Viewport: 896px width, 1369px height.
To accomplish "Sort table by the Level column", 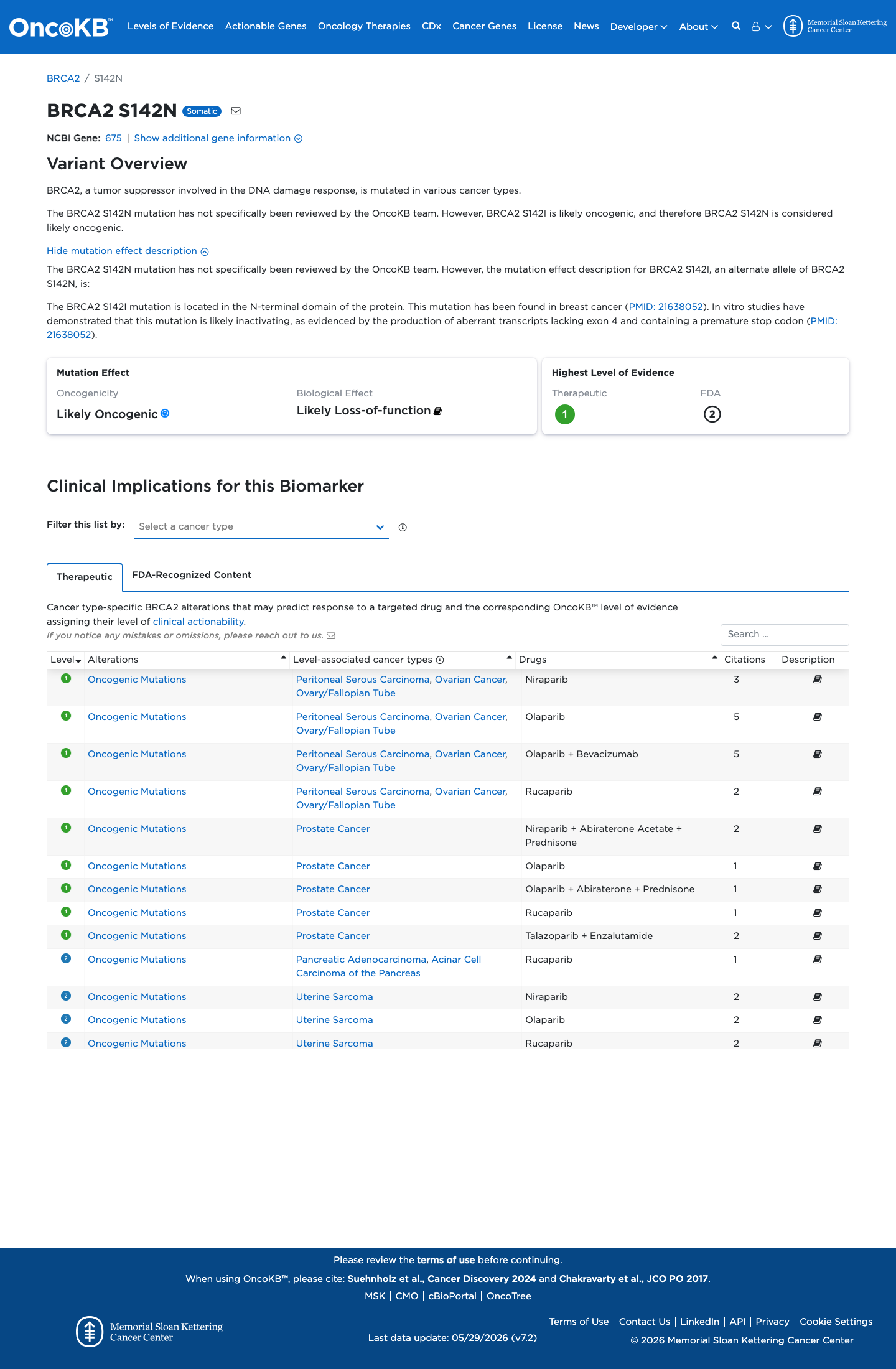I will tap(66, 660).
